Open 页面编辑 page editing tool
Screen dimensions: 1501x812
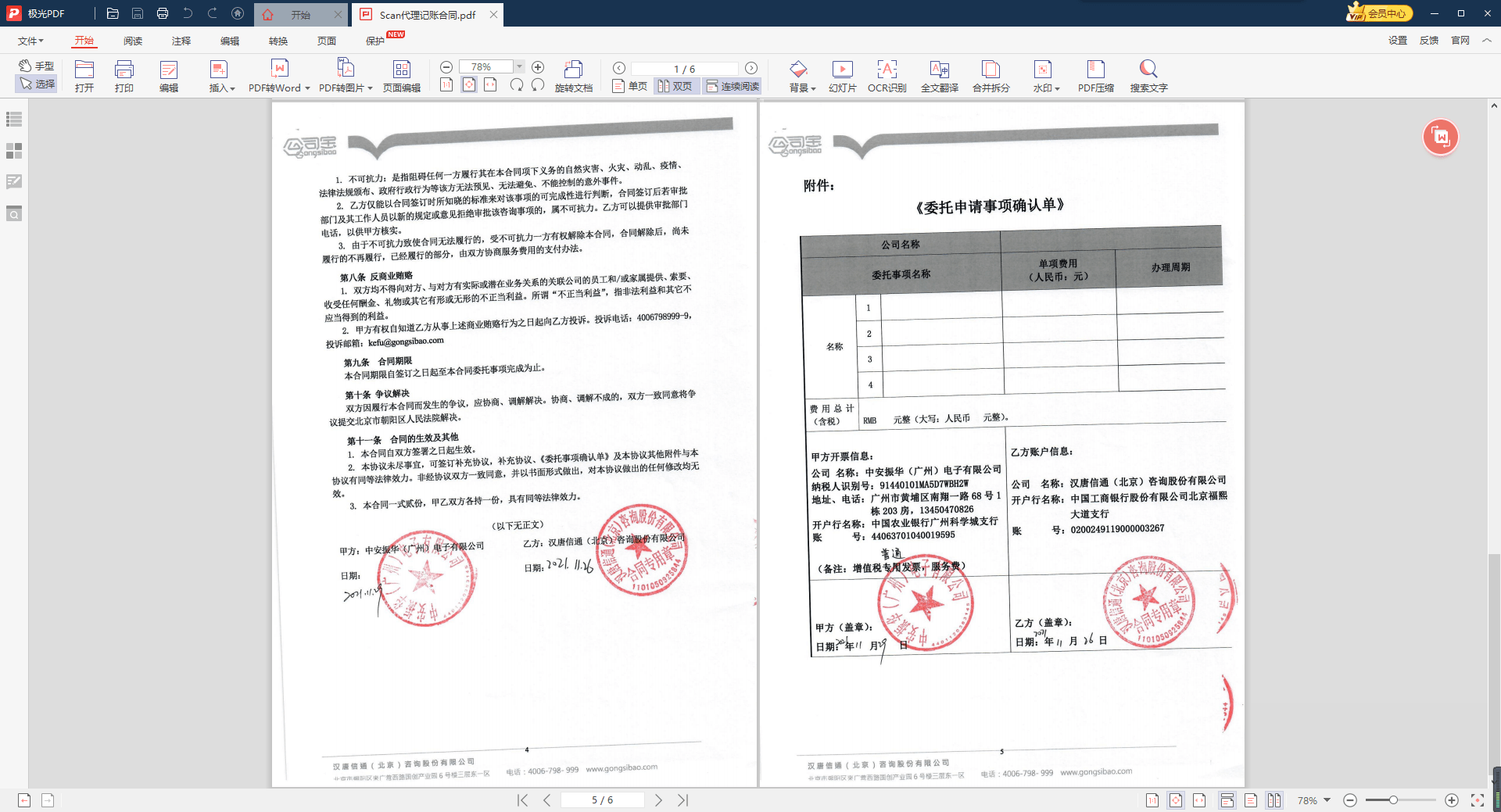[x=401, y=76]
